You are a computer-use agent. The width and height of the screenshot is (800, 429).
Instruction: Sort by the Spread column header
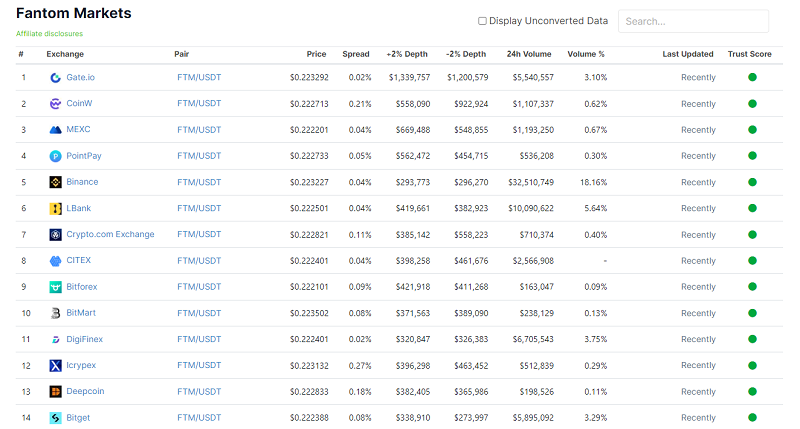pos(355,54)
